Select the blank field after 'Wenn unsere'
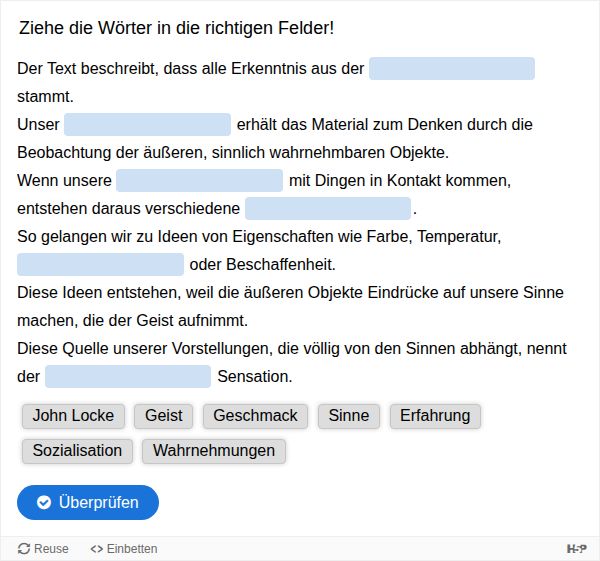The height and width of the screenshot is (561, 600). point(200,181)
